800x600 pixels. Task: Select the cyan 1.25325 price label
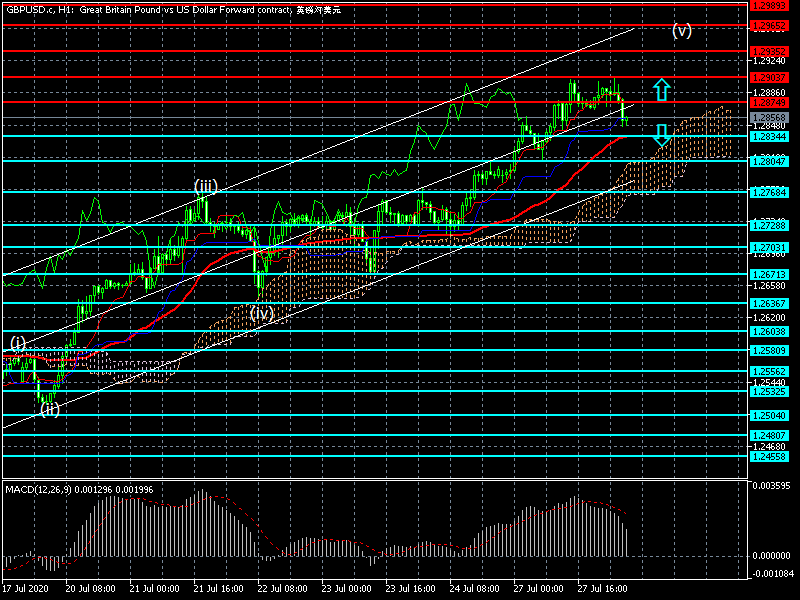tap(769, 391)
